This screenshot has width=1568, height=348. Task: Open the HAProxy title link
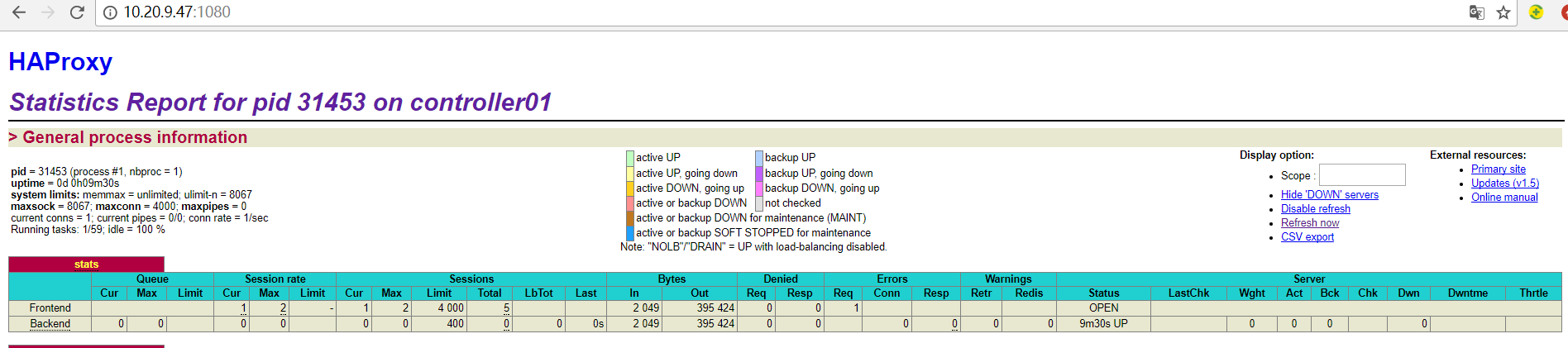coord(60,62)
